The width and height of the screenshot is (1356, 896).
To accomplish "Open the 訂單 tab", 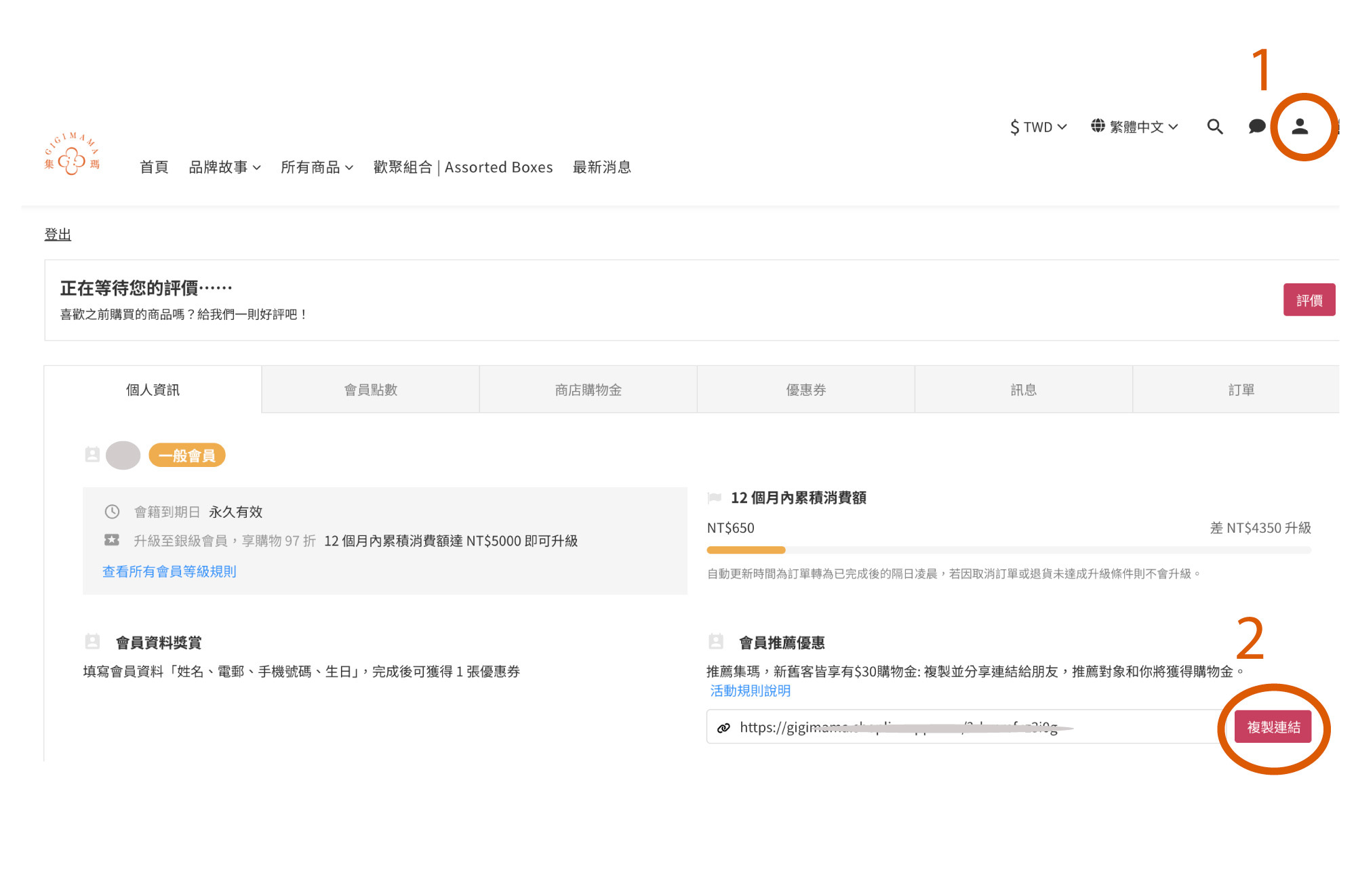I will pos(1240,390).
